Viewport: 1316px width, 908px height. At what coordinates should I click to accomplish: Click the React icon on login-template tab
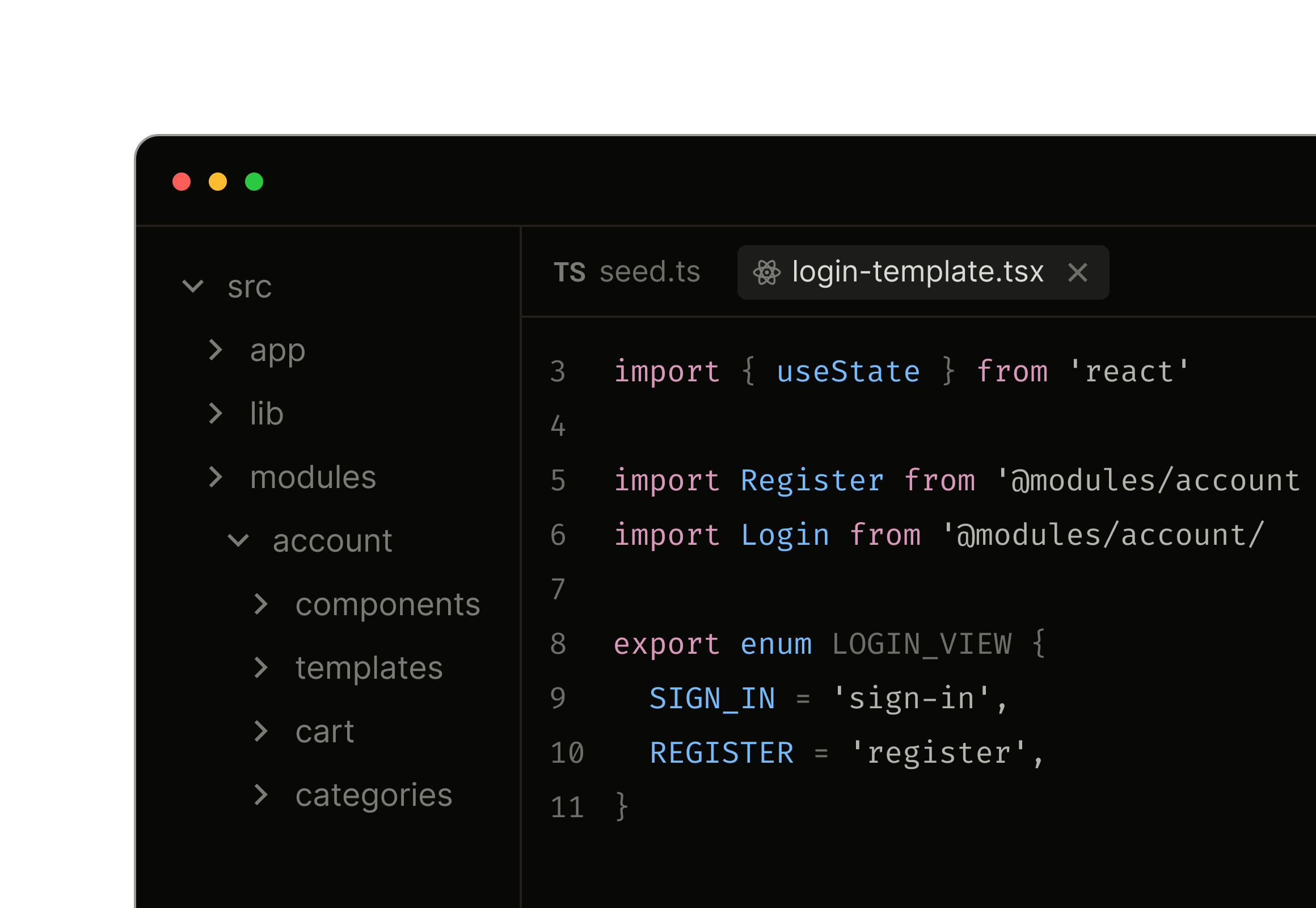tap(766, 272)
